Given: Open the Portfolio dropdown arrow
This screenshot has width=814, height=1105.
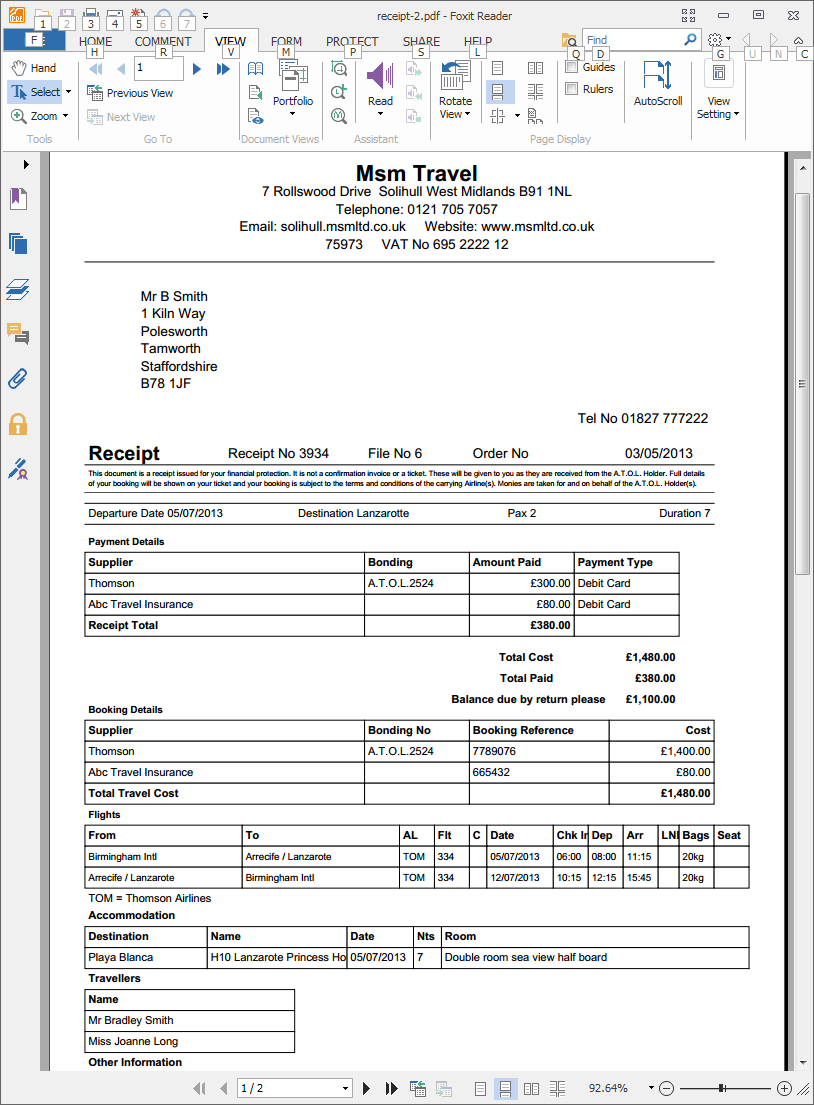Looking at the screenshot, I should pos(292,113).
